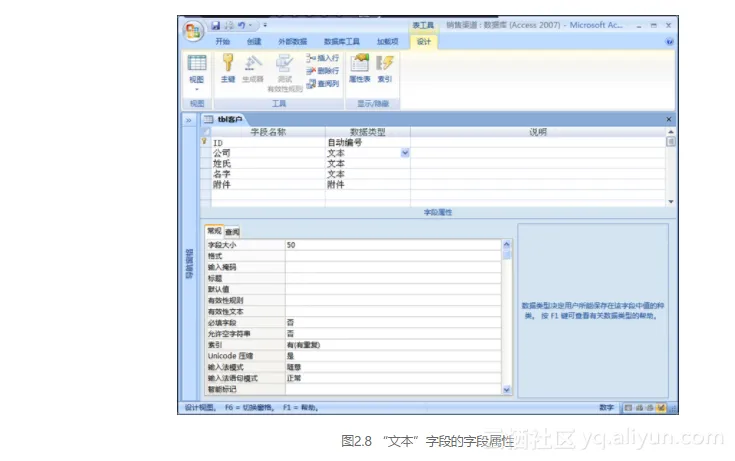This screenshot has height=461, width=735.
Task: Click the 索引 property value 有(有重复)
Action: (393, 345)
